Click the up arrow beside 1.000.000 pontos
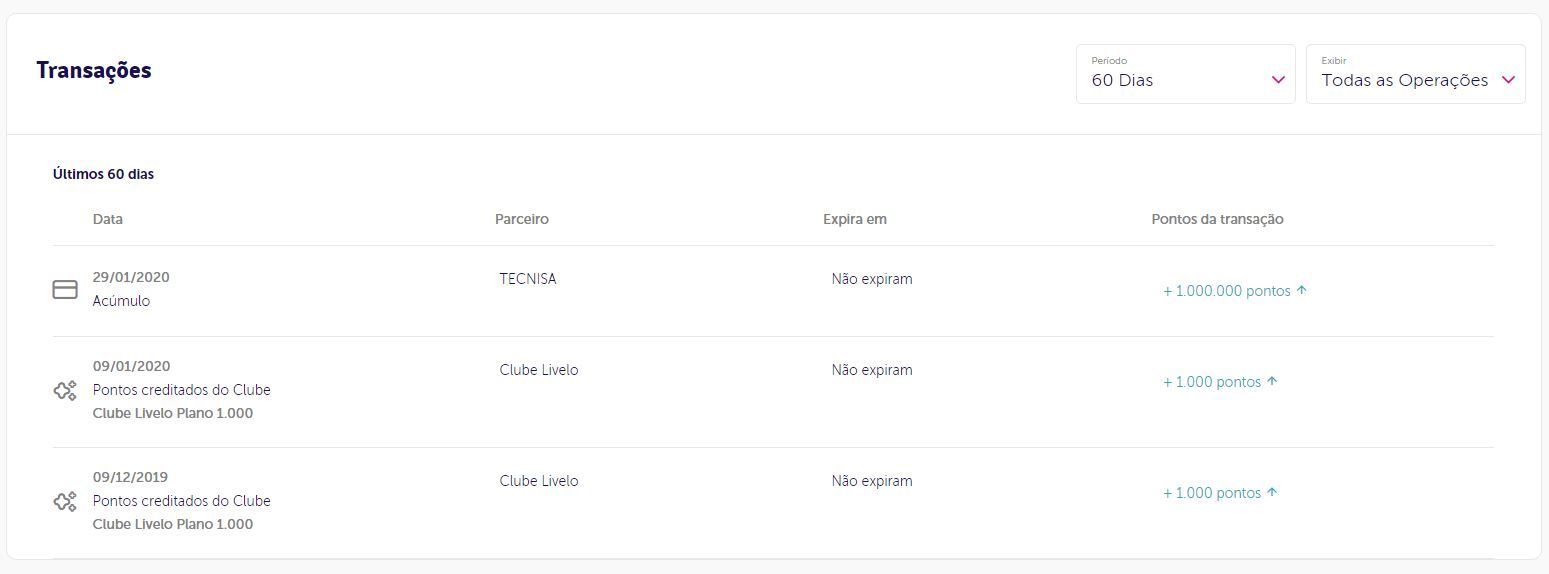This screenshot has height=574, width=1549. coord(1302,291)
